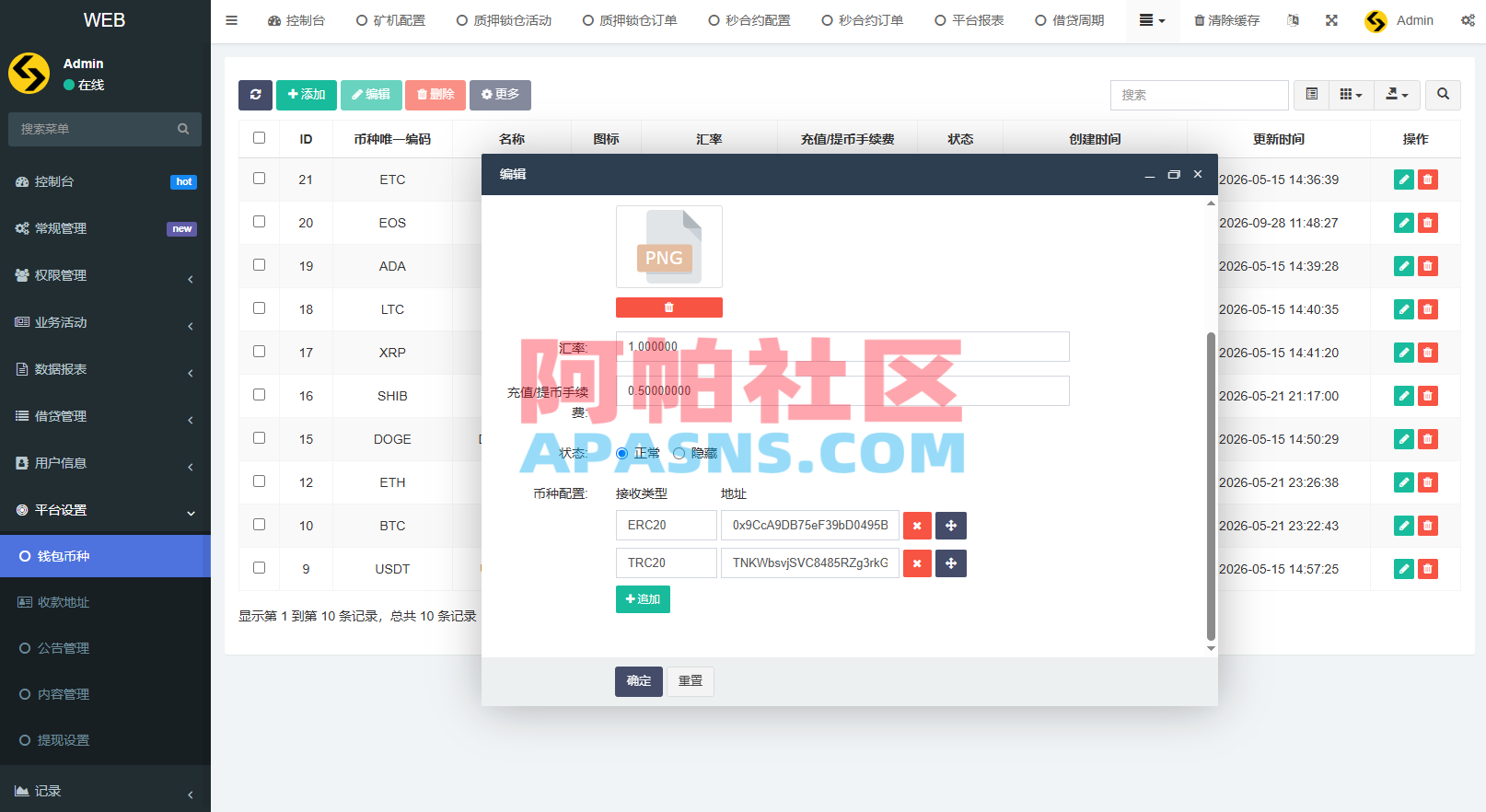
Task: Click red delete icon for EOS row
Action: pos(1428,223)
